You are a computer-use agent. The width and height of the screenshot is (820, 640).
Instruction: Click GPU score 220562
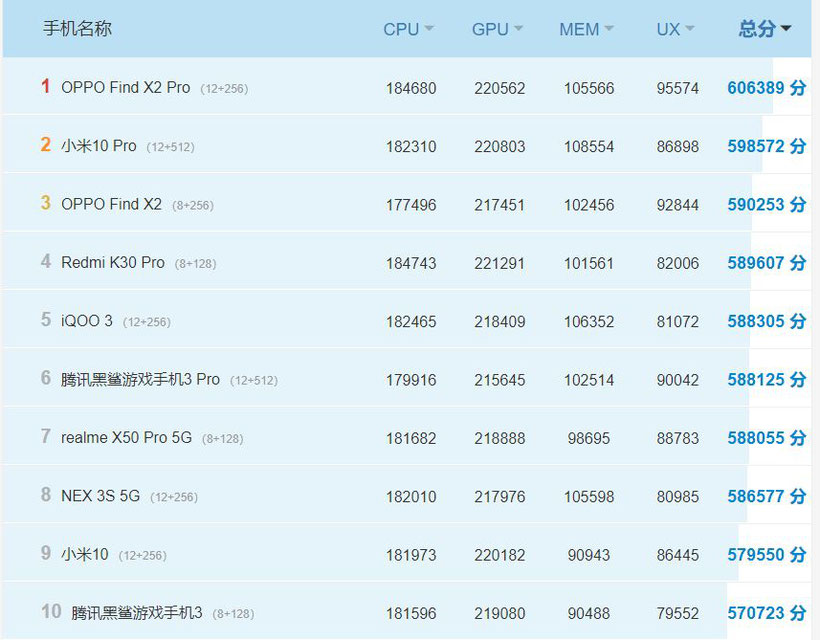pos(500,88)
